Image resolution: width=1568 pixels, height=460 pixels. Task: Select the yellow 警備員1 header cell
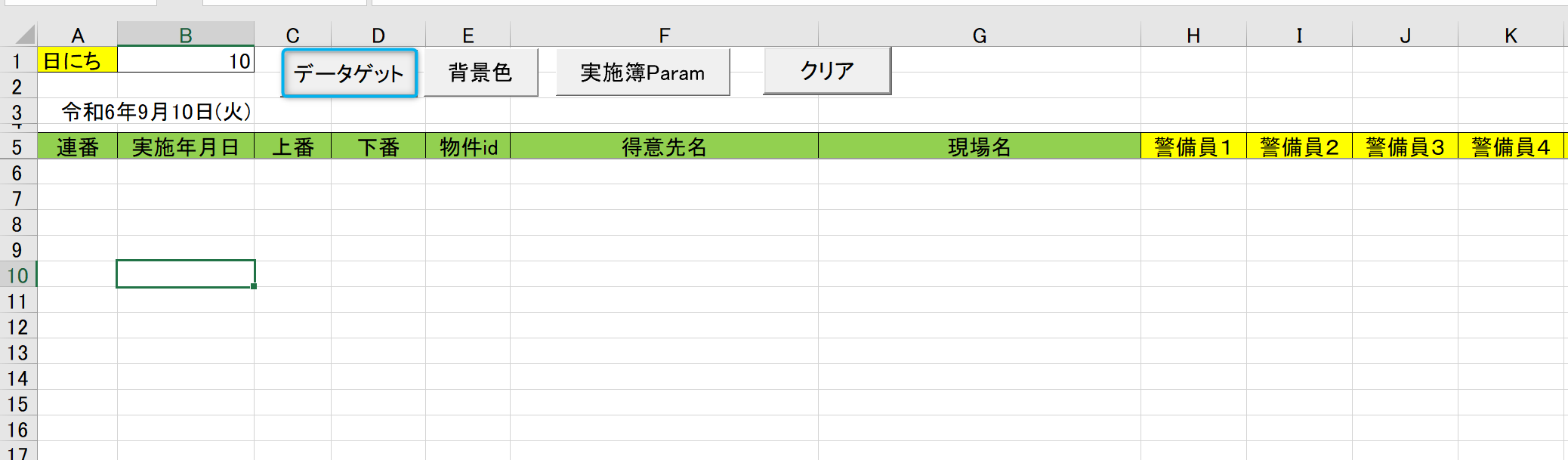point(1193,147)
